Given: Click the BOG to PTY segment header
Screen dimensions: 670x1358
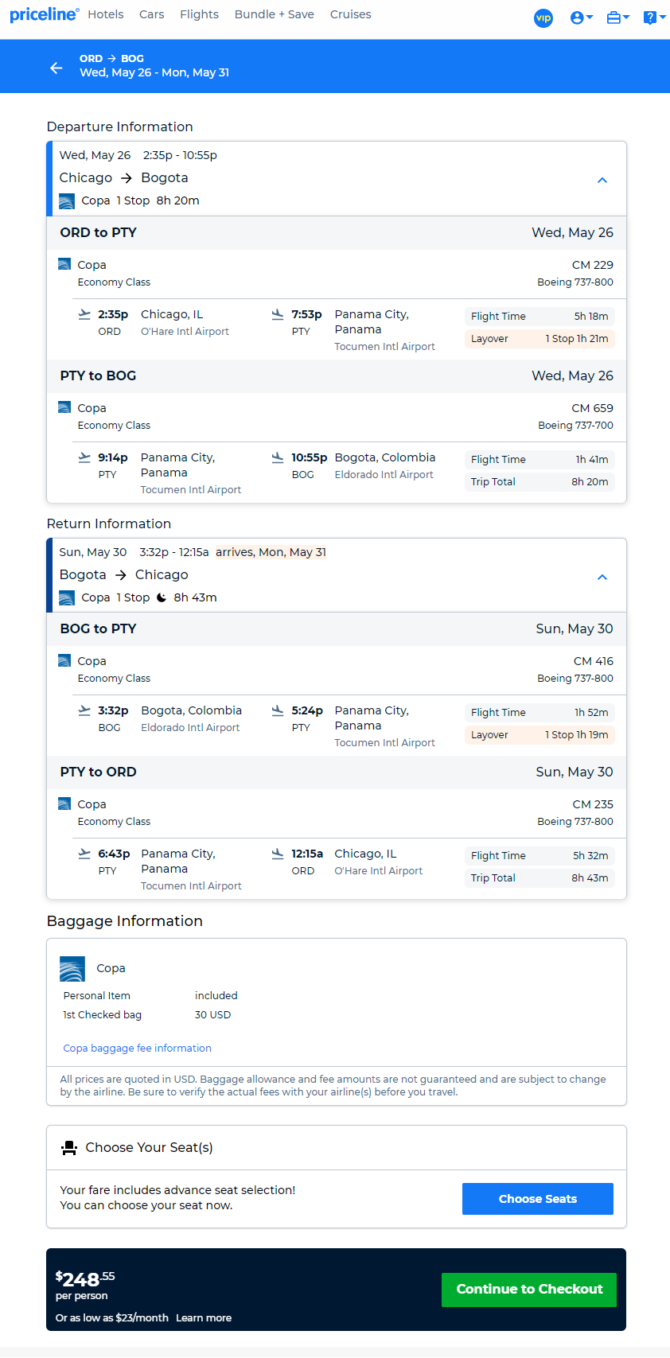Looking at the screenshot, I should pos(337,629).
